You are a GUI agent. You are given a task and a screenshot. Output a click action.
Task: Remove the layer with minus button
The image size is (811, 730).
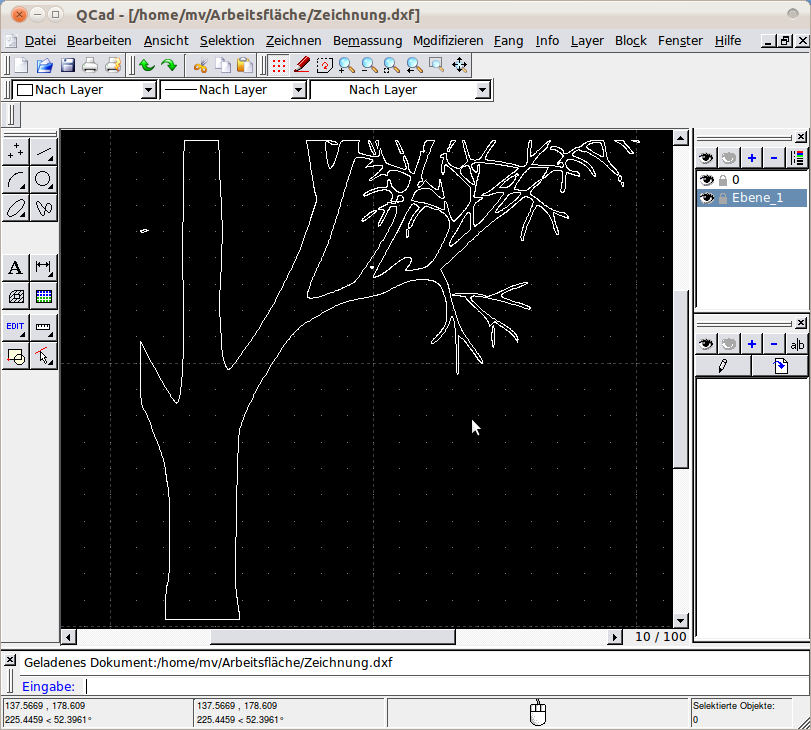(x=774, y=157)
